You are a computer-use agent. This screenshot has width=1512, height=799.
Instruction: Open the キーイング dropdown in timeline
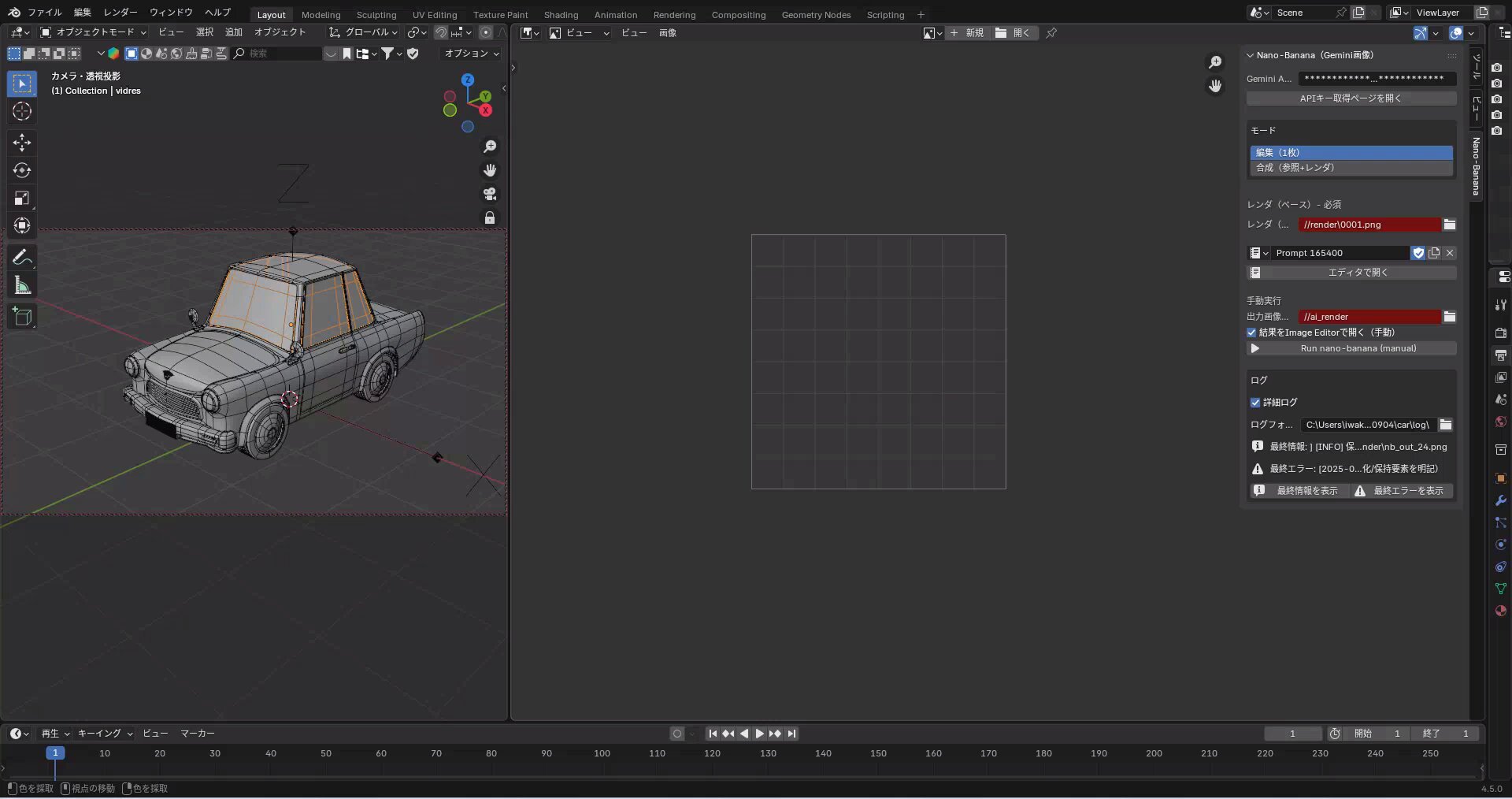click(105, 734)
